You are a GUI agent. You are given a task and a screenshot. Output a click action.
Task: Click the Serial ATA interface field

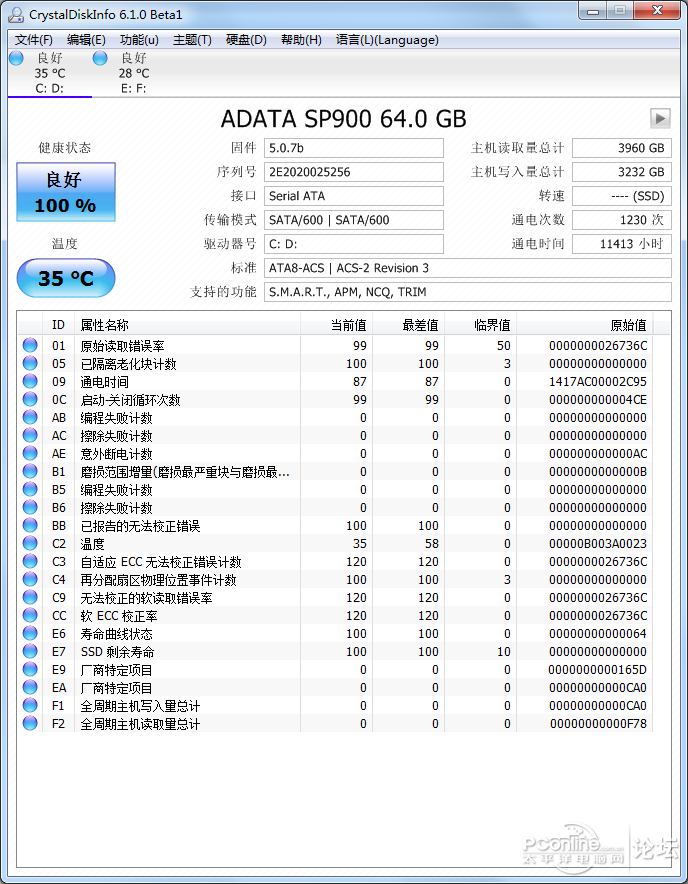[x=354, y=196]
